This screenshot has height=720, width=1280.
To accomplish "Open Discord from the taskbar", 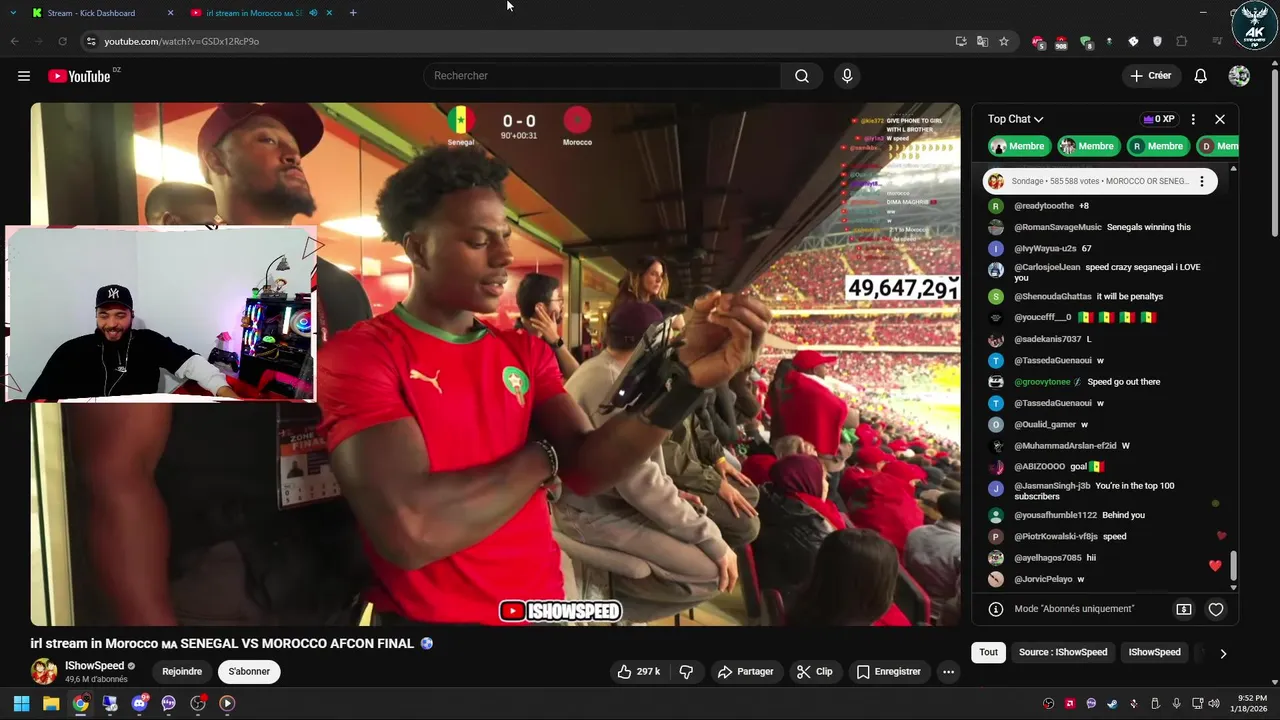I will pyautogui.click(x=139, y=704).
